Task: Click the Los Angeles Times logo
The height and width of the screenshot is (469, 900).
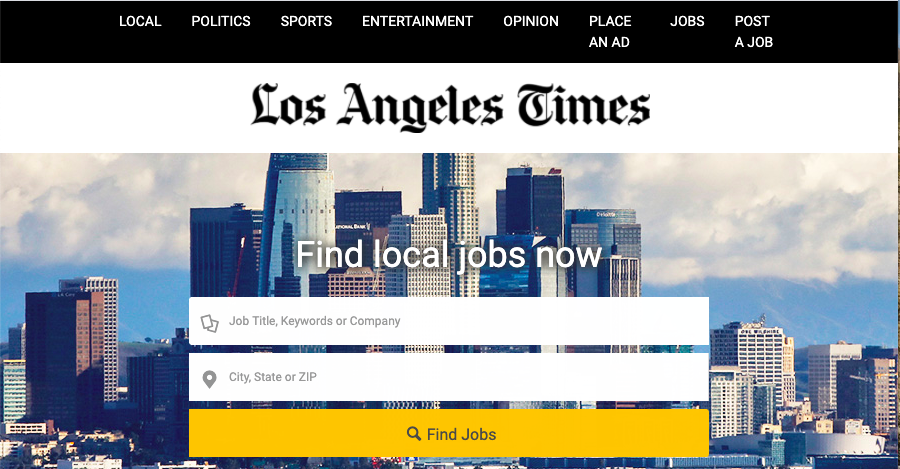Action: 451,106
